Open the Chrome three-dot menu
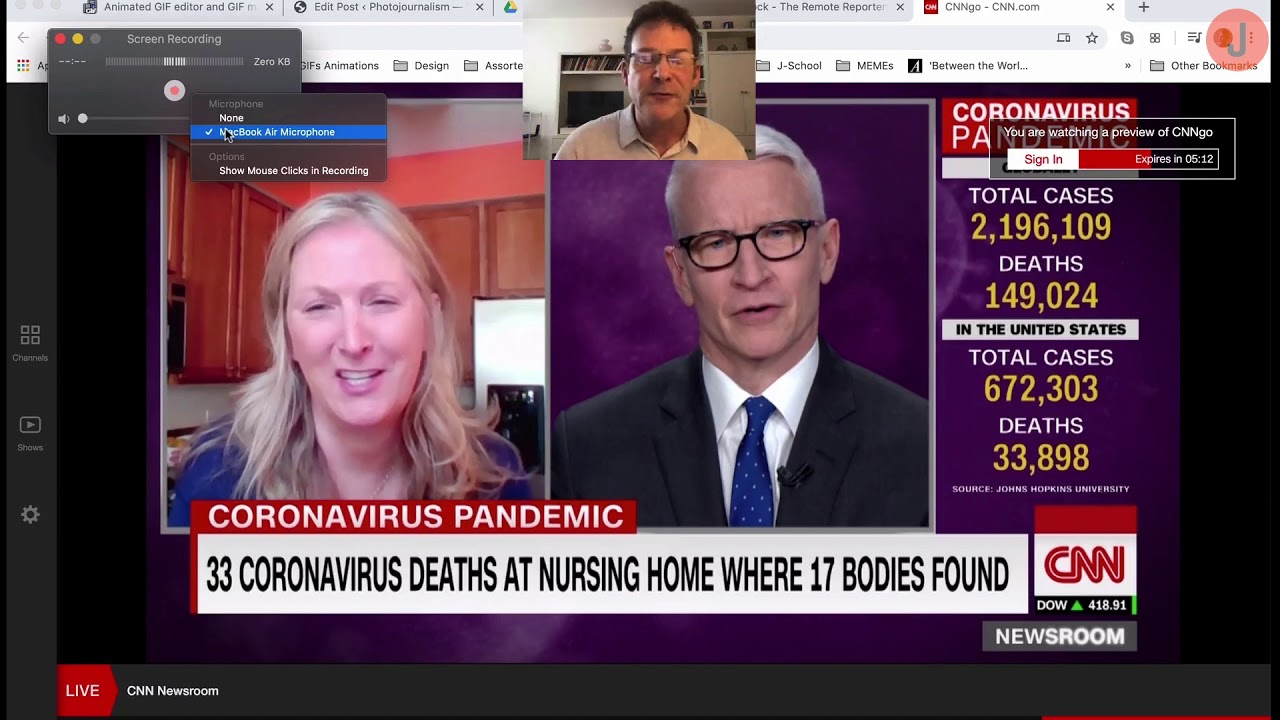 click(1251, 38)
